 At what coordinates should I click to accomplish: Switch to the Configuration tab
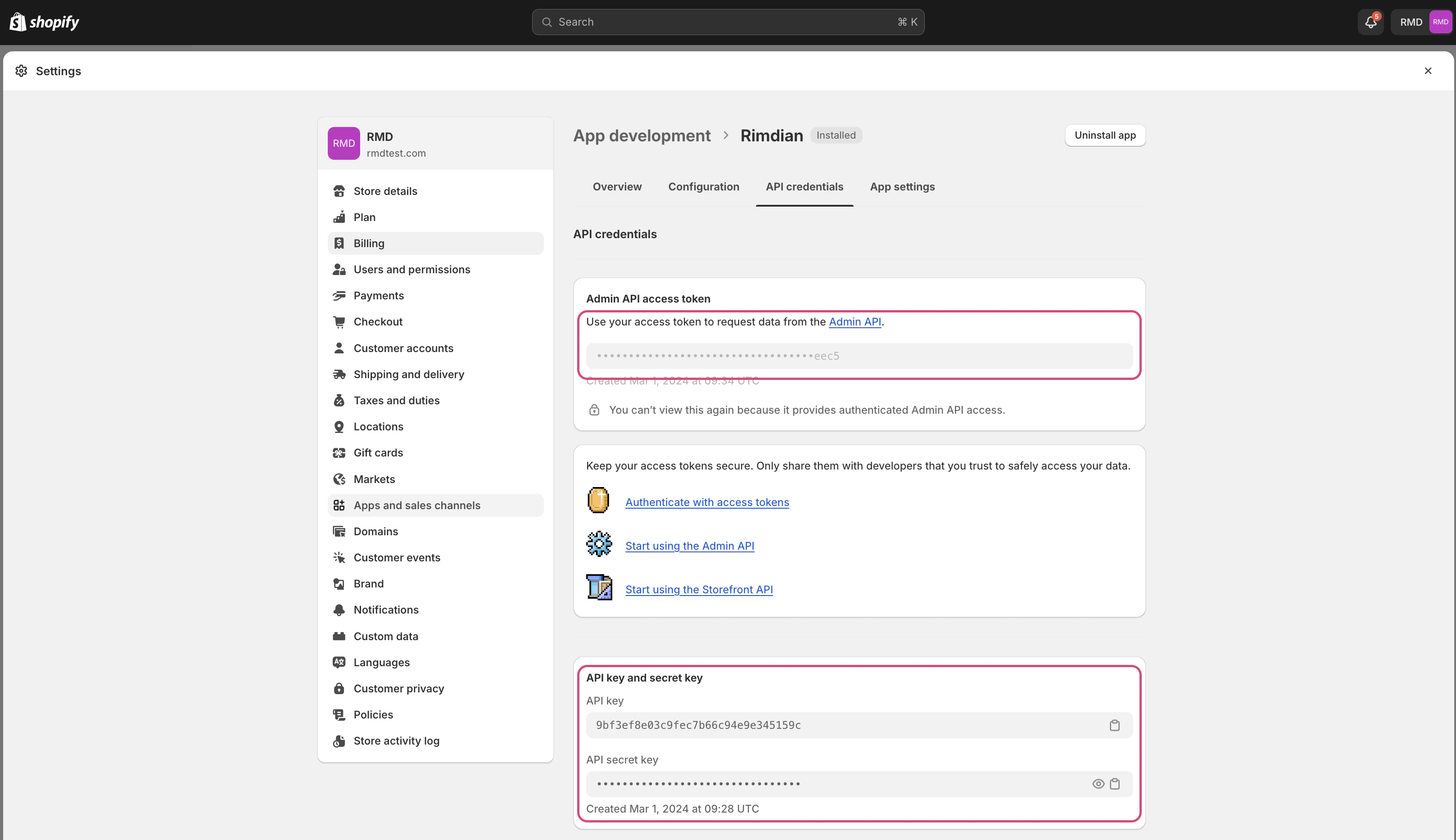coord(704,187)
